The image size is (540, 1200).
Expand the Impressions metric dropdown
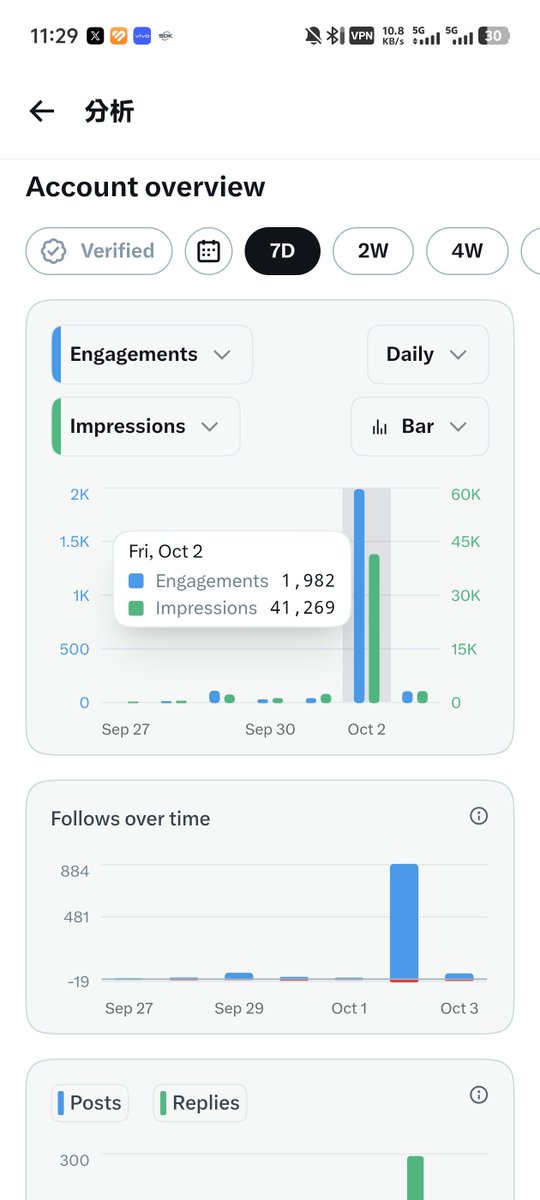[146, 426]
